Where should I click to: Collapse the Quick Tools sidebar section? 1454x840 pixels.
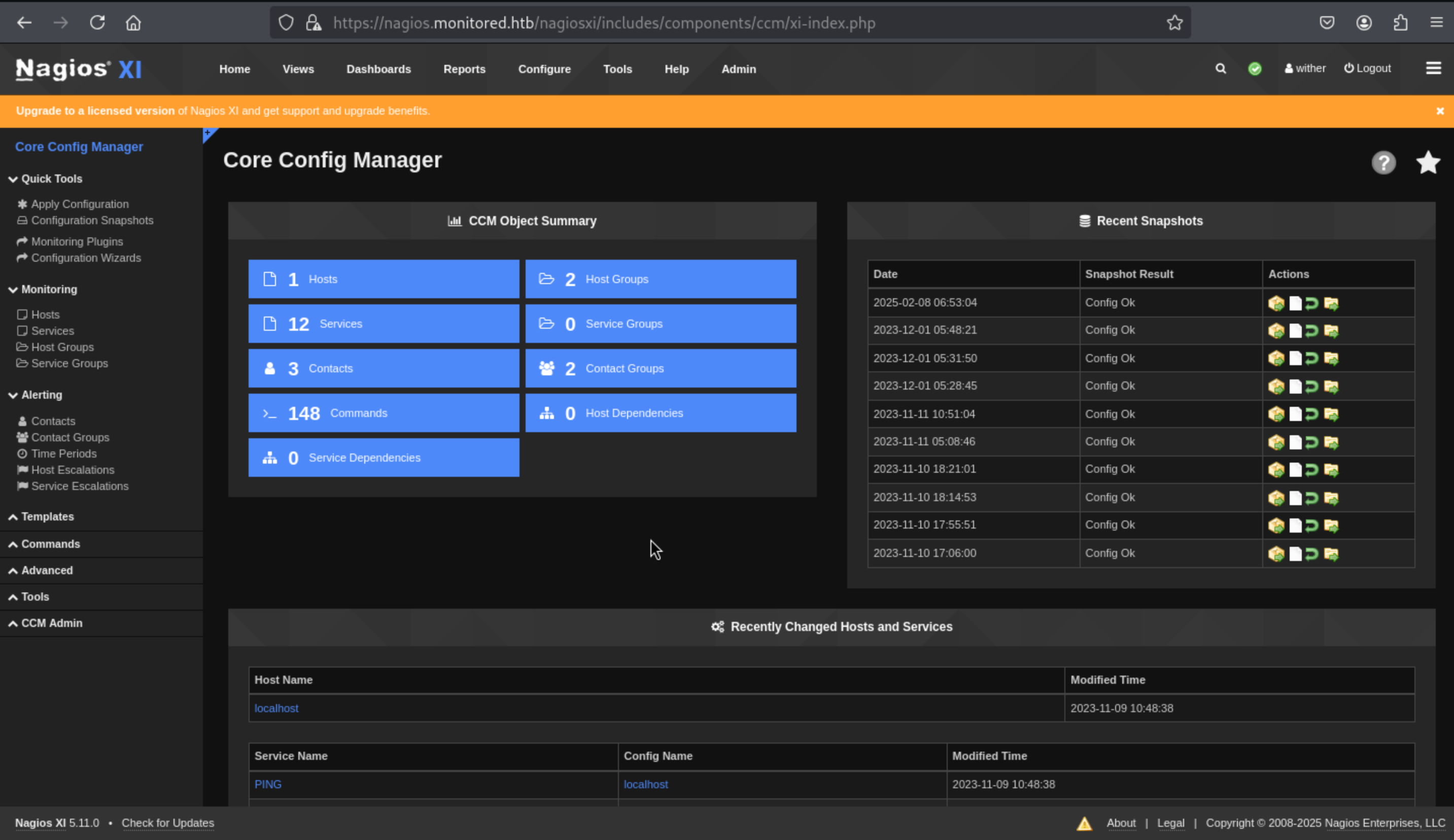tap(51, 179)
